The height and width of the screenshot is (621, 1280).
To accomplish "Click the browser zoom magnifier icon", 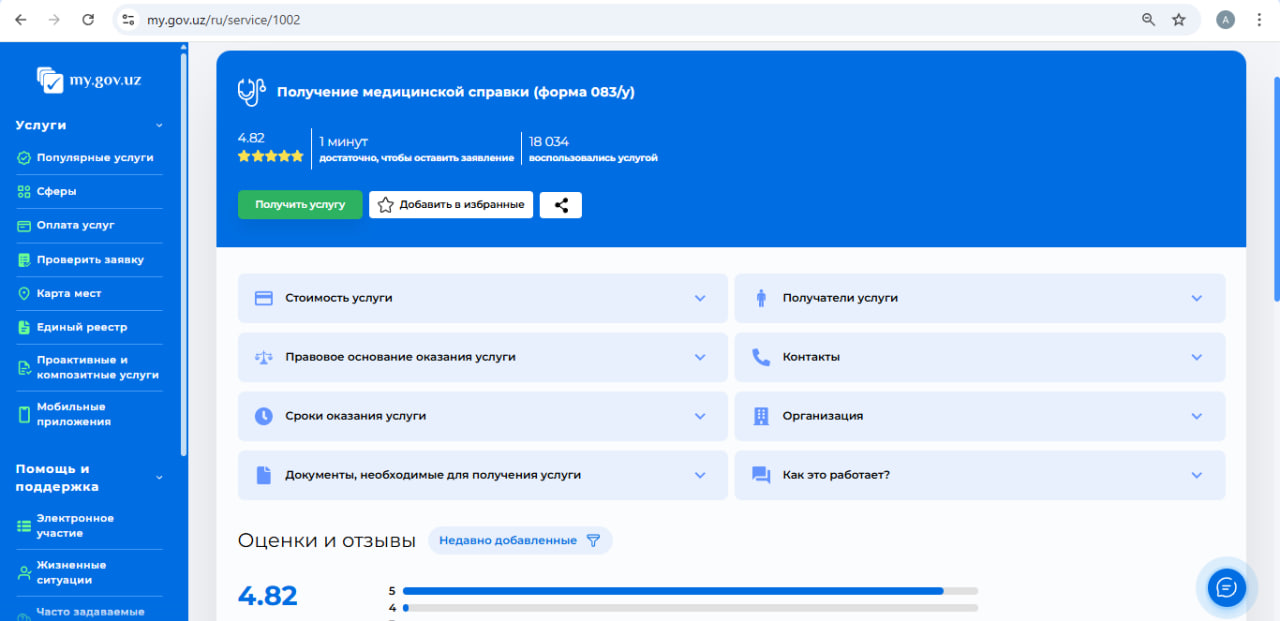I will 1148,20.
